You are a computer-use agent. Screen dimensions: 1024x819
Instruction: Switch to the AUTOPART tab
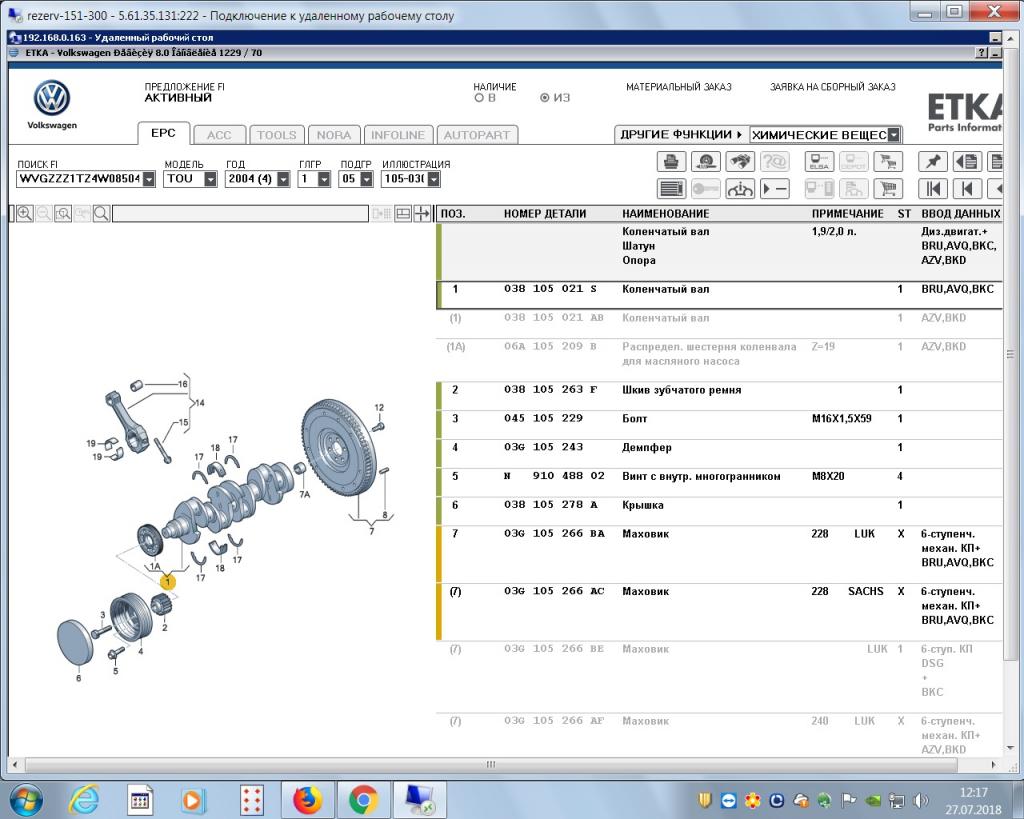point(477,135)
